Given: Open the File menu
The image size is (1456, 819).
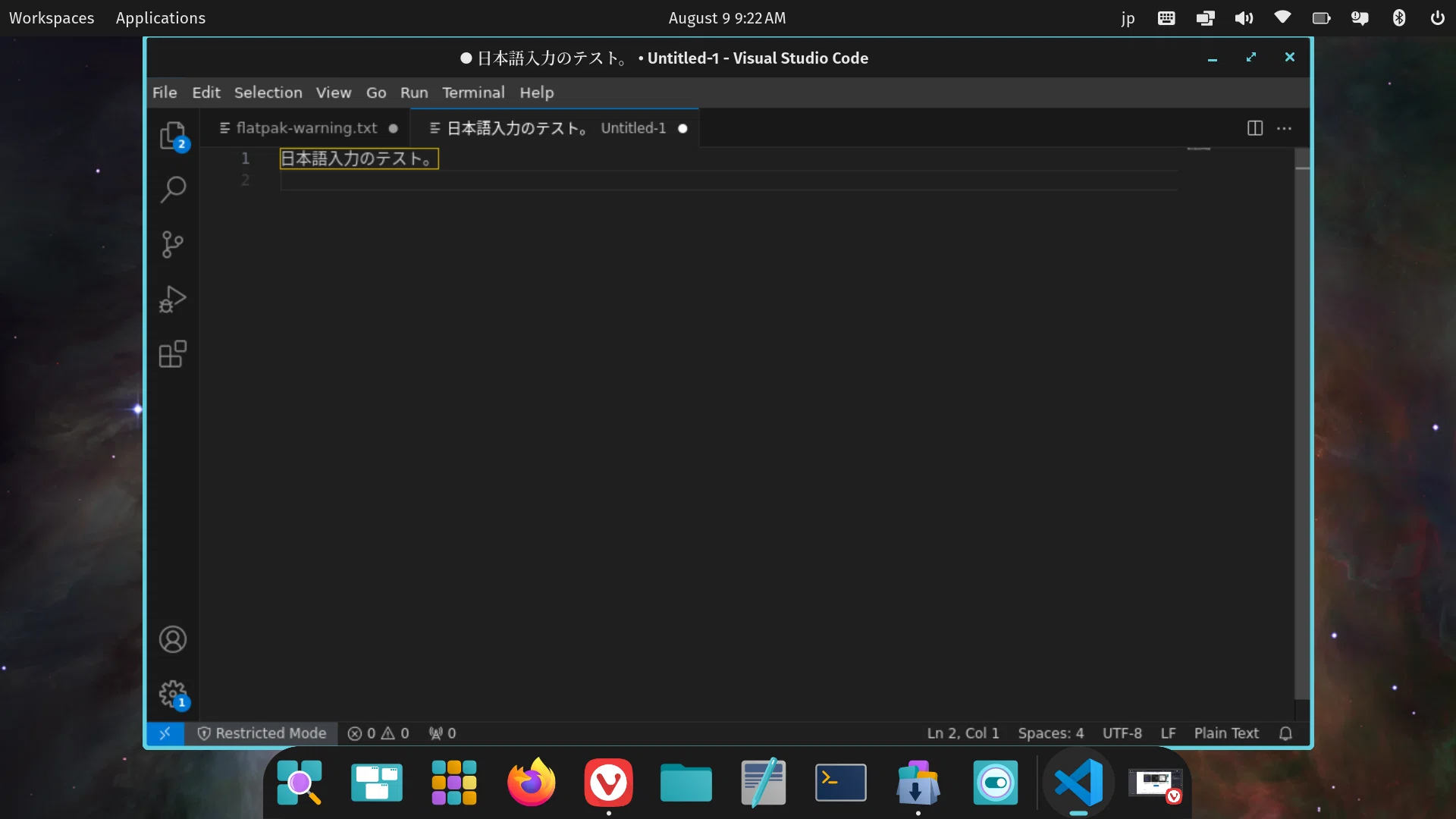Looking at the screenshot, I should (x=165, y=93).
